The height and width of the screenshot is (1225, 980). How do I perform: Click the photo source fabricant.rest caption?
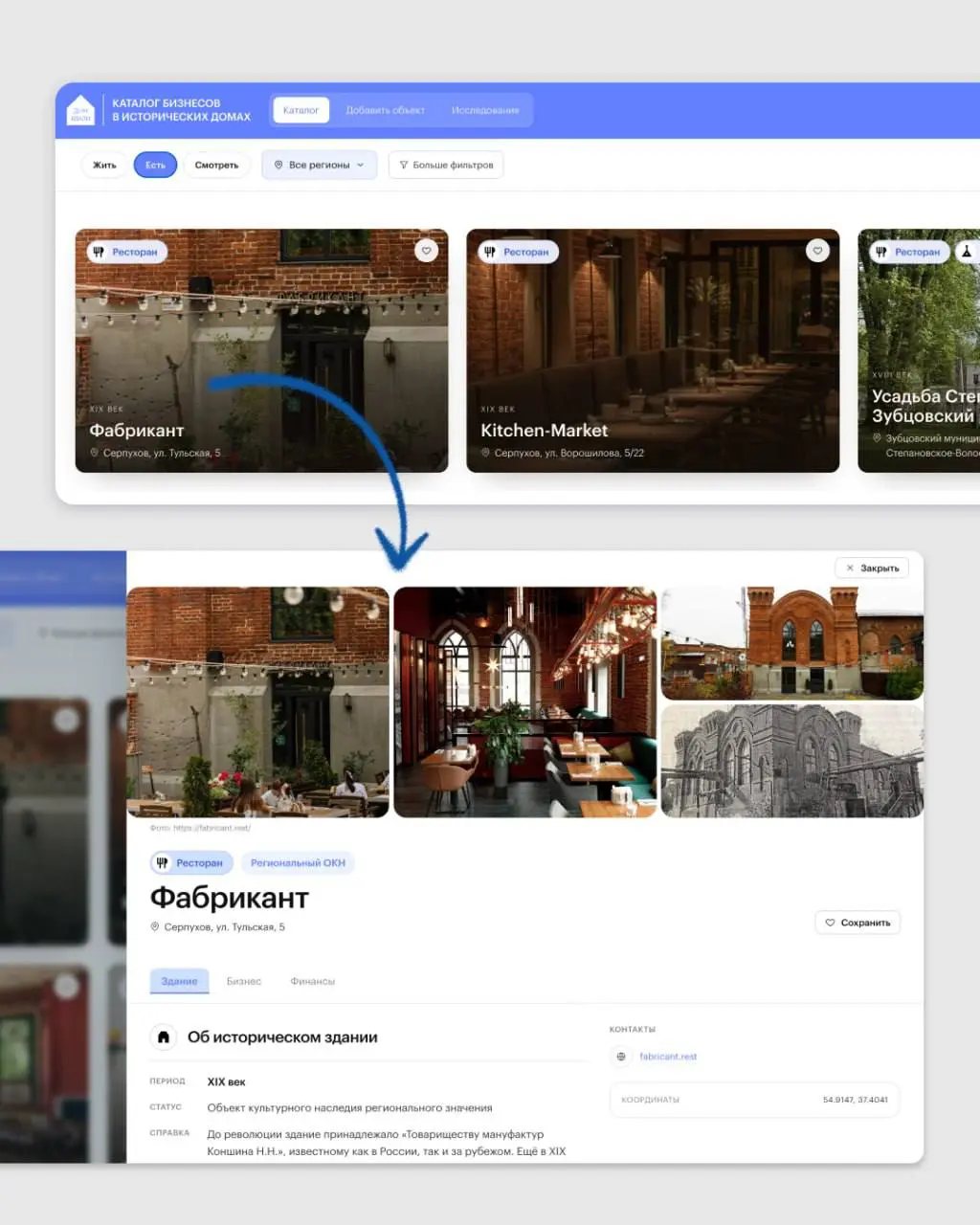pos(200,828)
